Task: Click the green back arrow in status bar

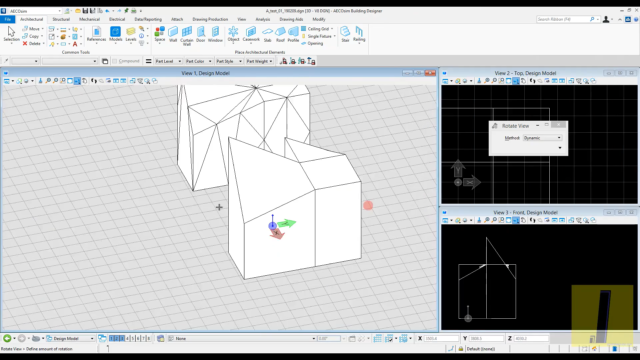Action: [x=7, y=338]
